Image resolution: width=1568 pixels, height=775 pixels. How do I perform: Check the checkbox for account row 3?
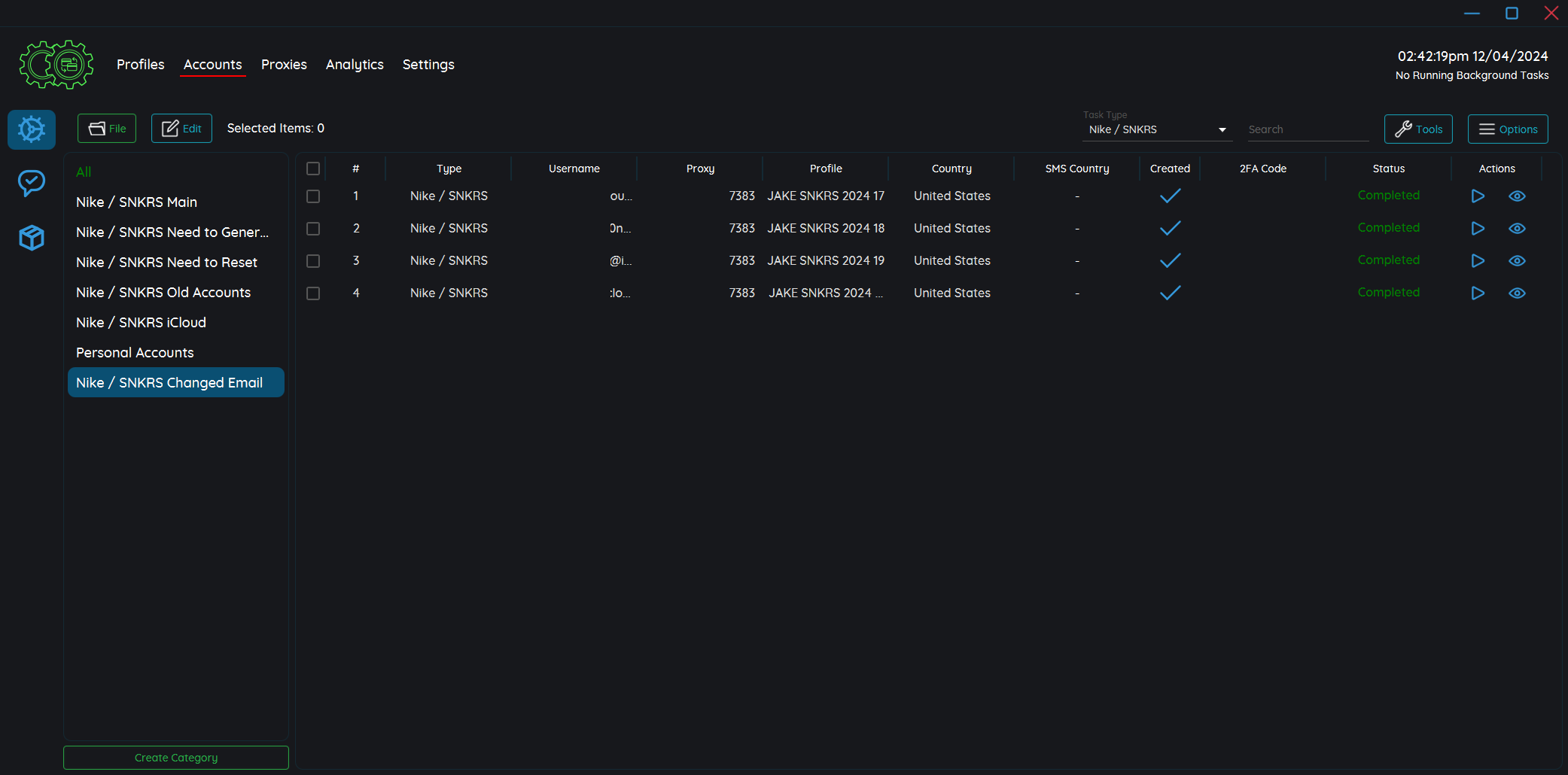(313, 261)
